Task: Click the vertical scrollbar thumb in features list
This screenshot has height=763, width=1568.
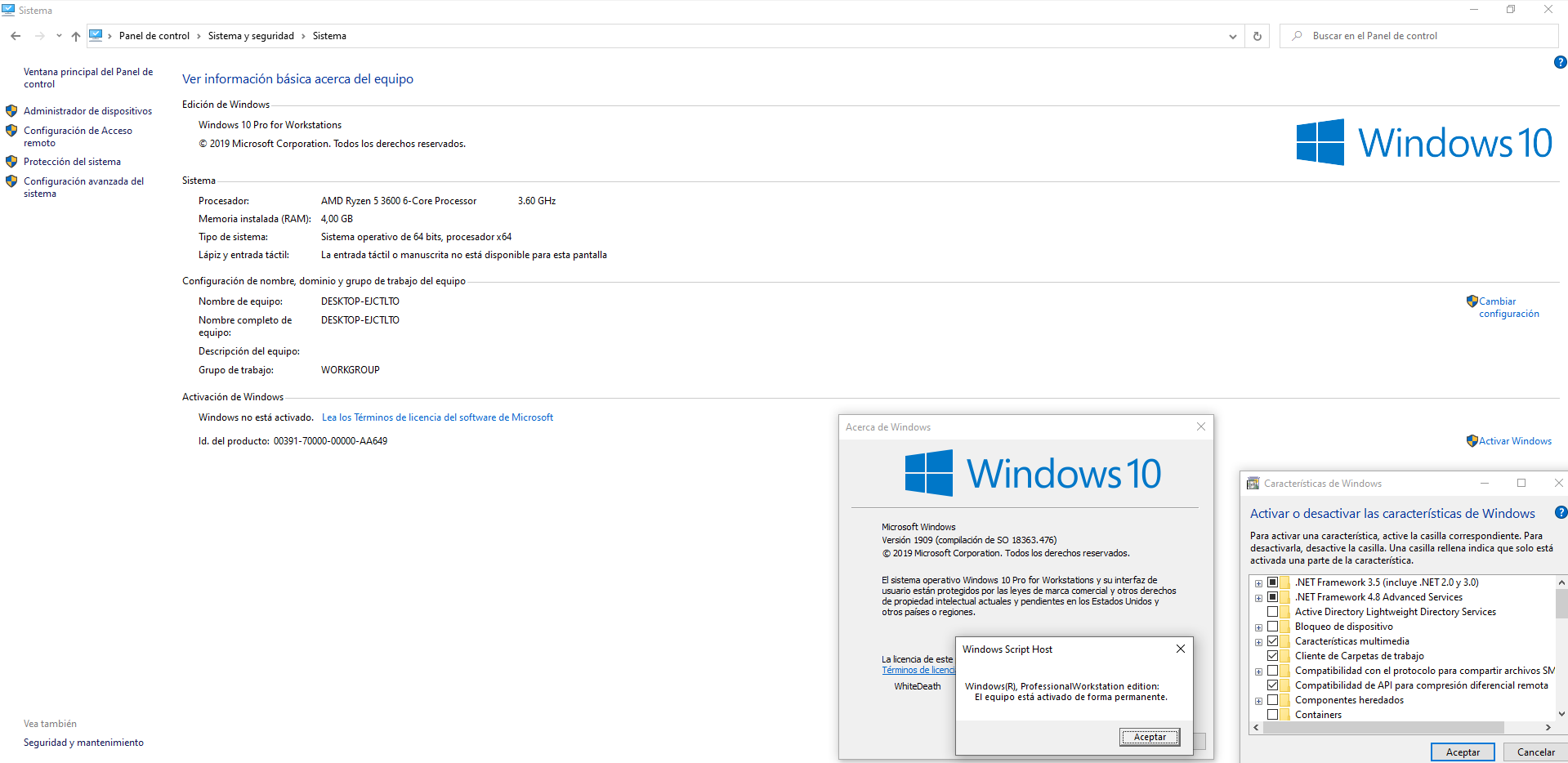Action: coord(1561,605)
